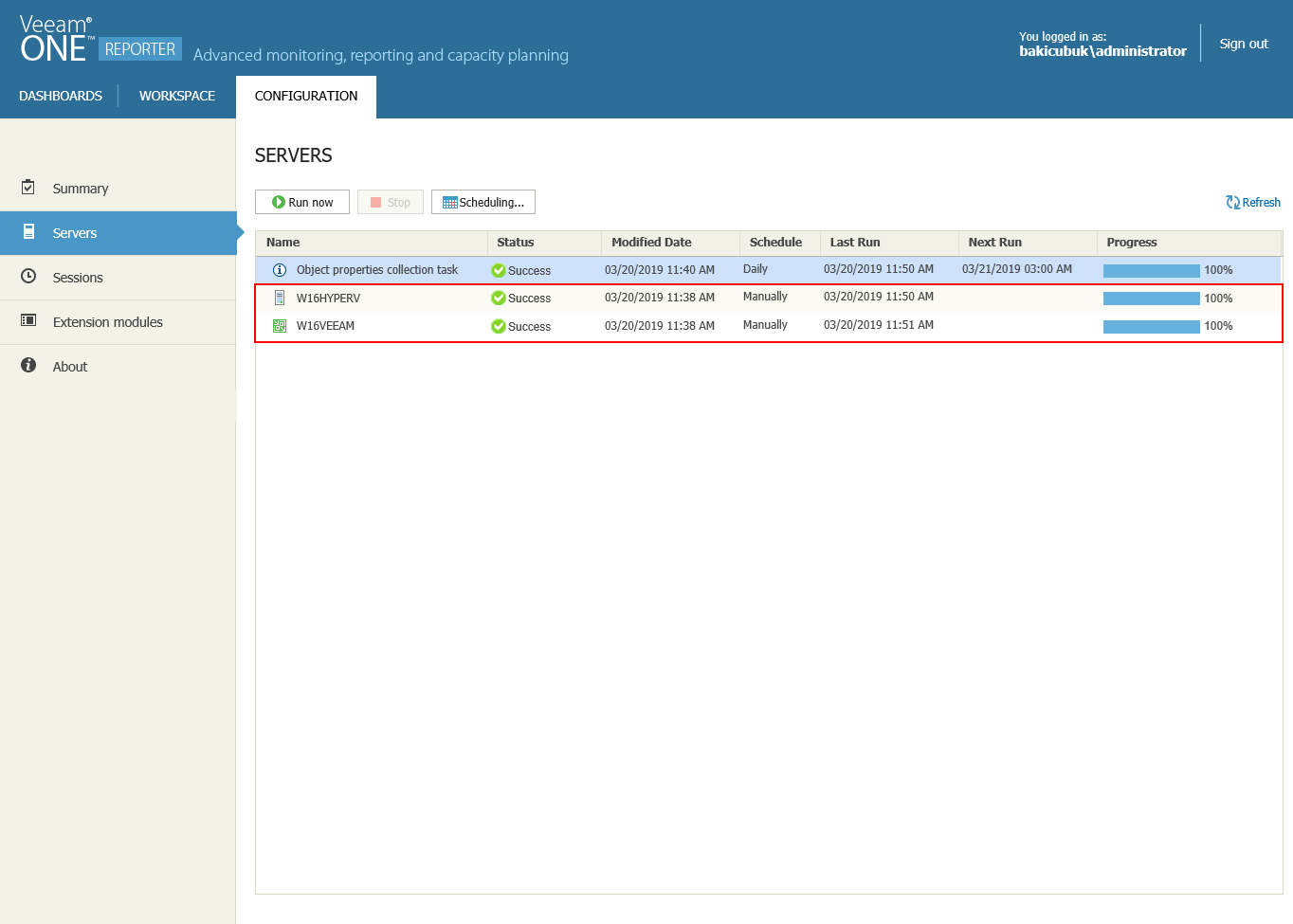This screenshot has height=924, width=1293.
Task: Sort by the Last Run column header
Action: coord(889,243)
